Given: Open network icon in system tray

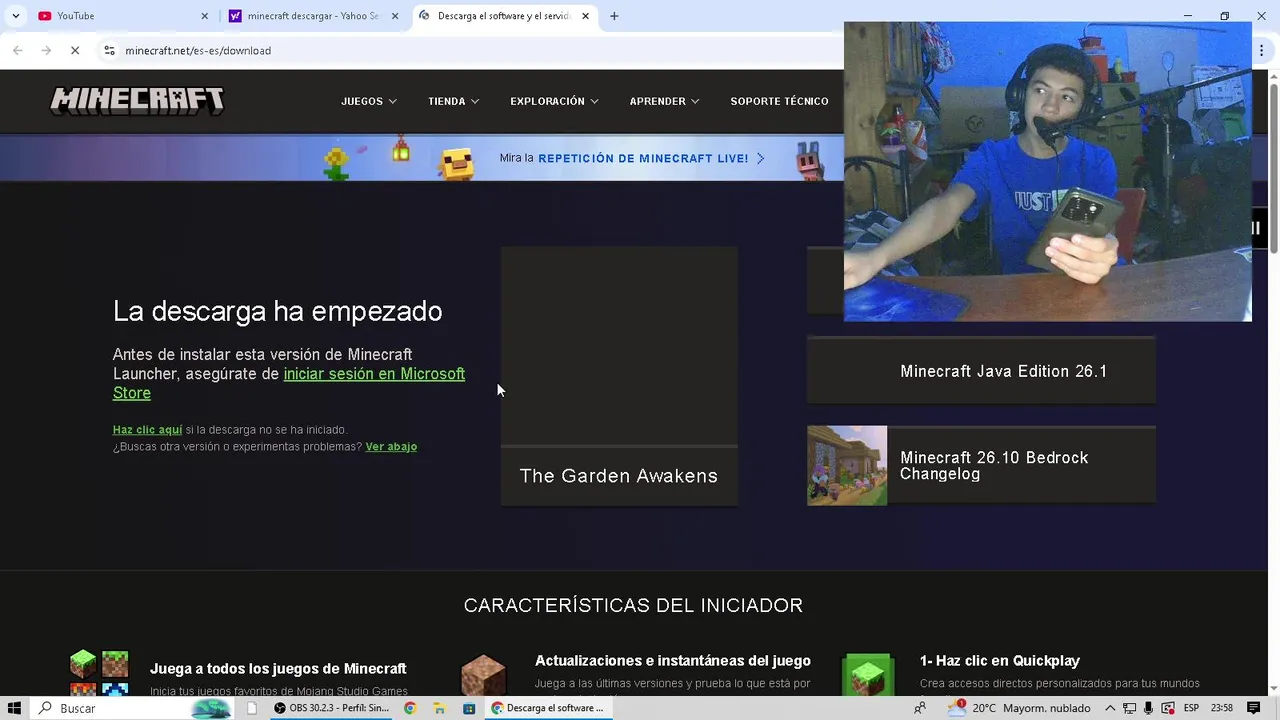Looking at the screenshot, I should pos(1129,708).
